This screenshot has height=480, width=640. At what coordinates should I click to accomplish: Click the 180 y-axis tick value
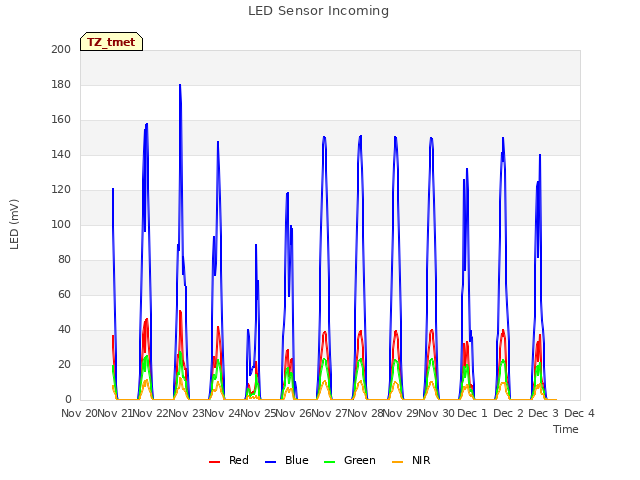pyautogui.click(x=61, y=84)
